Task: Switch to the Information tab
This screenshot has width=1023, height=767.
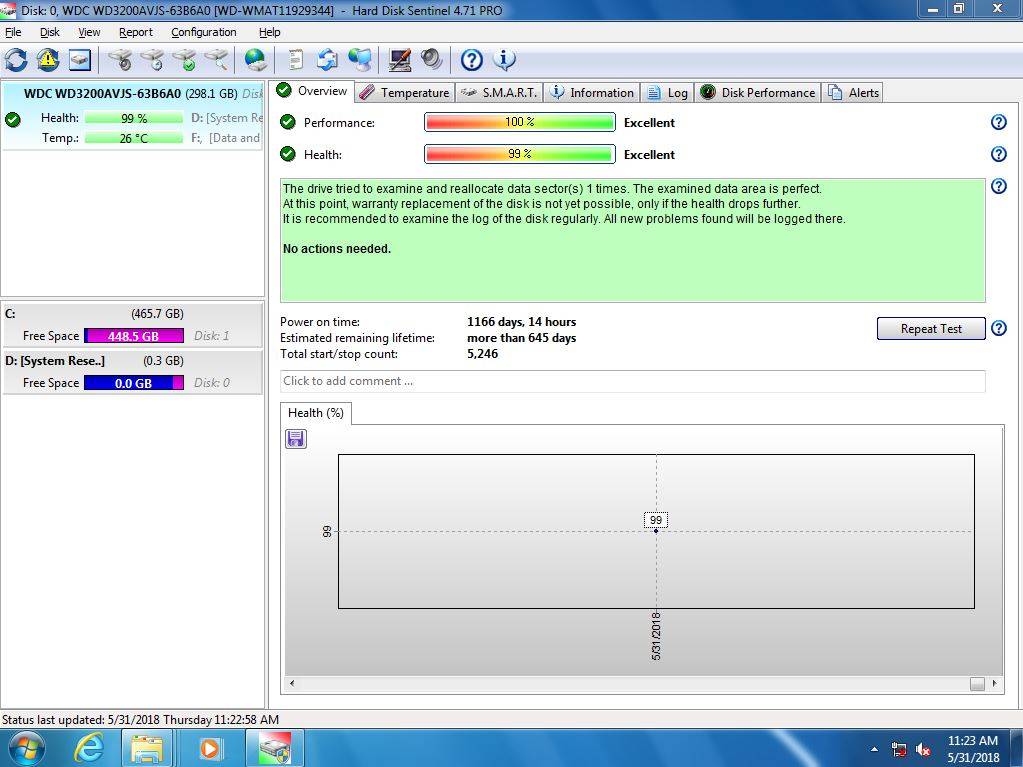Action: pos(592,93)
